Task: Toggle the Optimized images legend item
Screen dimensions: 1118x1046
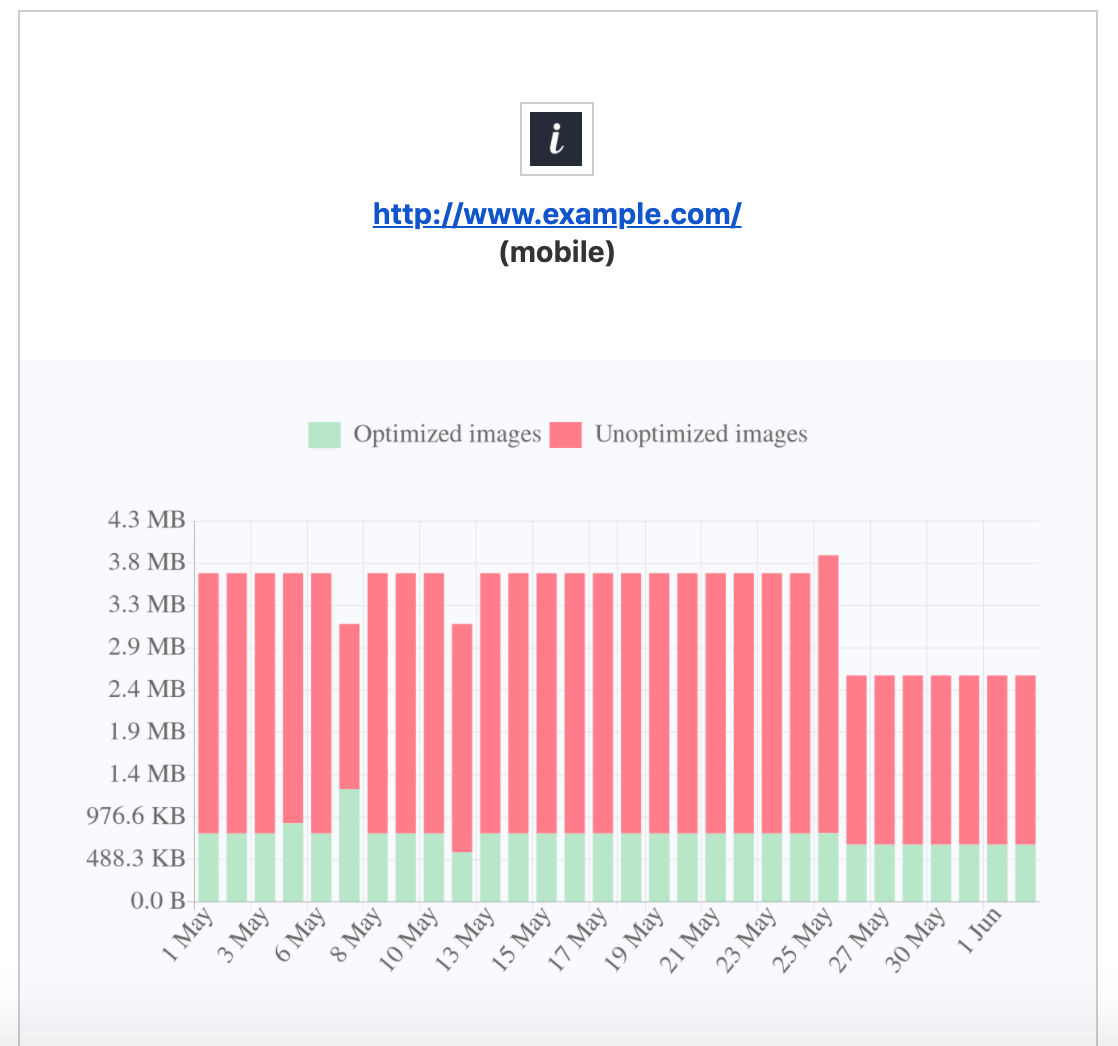Action: tap(424, 434)
